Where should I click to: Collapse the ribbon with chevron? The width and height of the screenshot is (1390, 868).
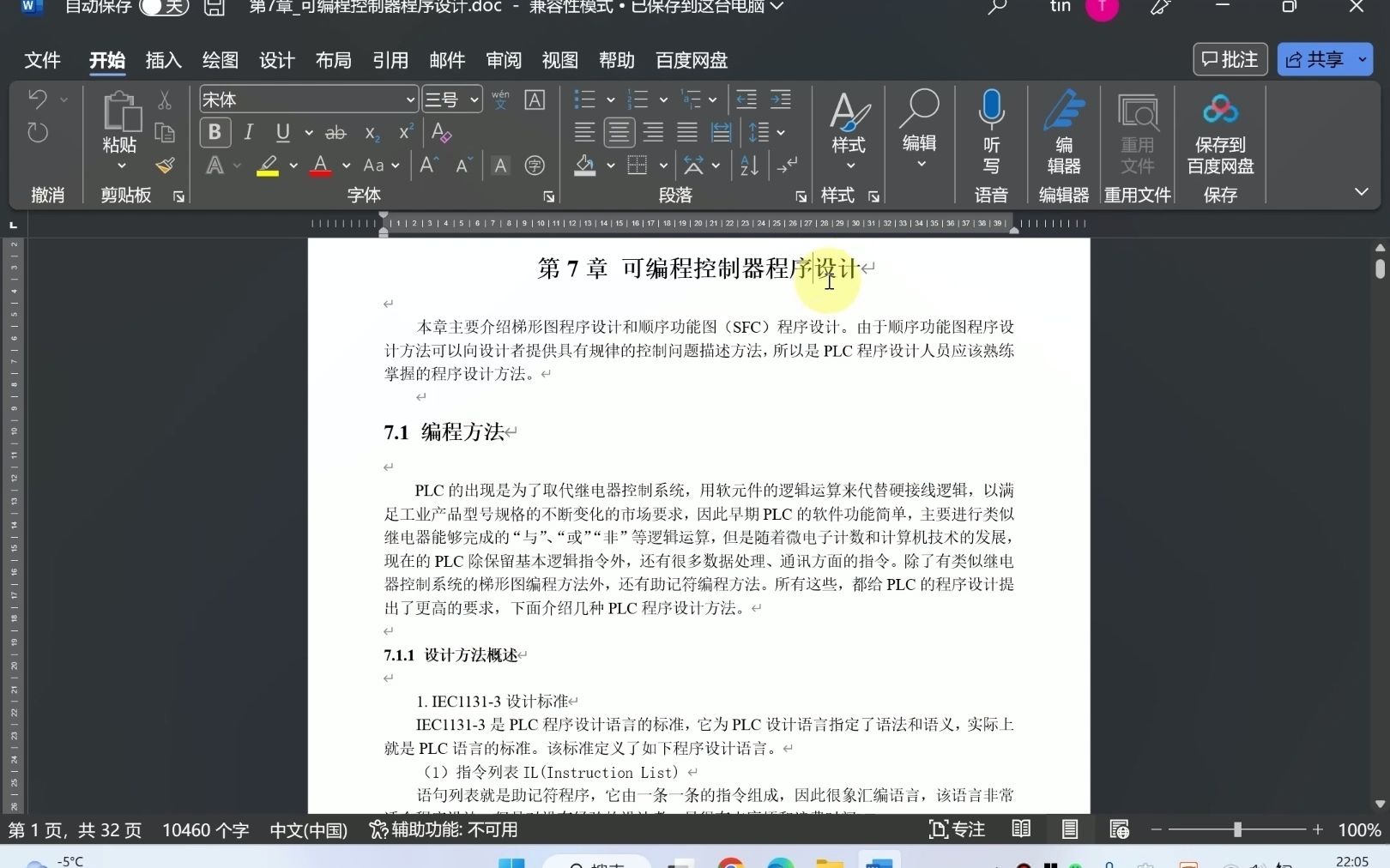(1361, 192)
